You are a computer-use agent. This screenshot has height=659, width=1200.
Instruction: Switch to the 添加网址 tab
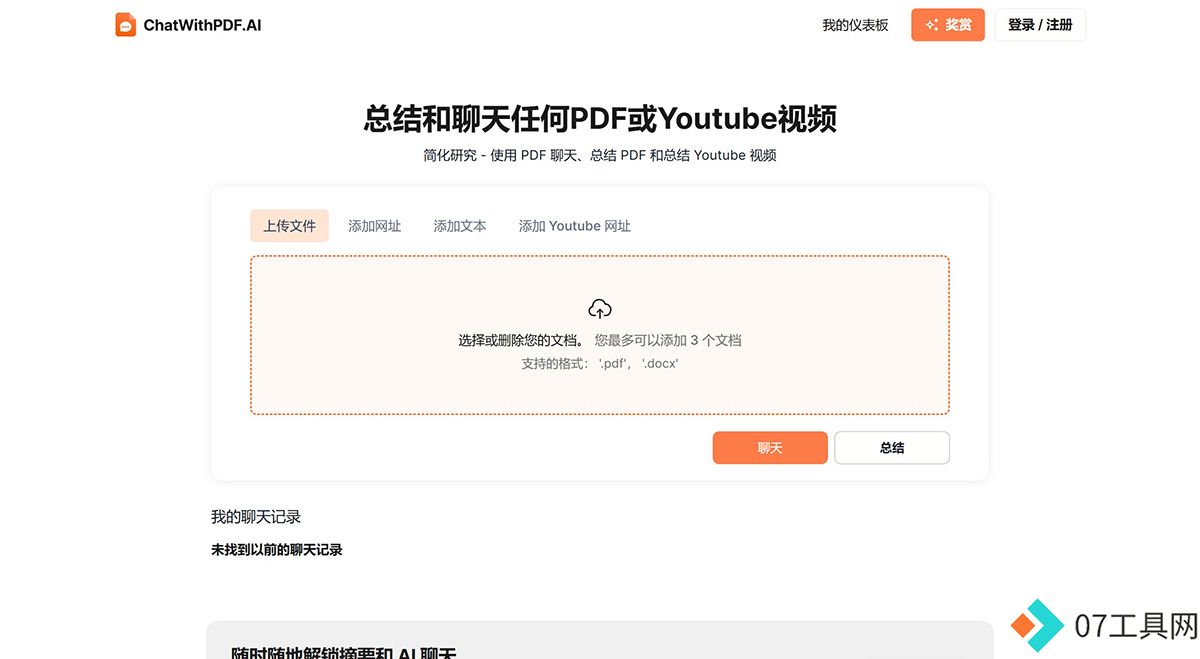pos(374,226)
